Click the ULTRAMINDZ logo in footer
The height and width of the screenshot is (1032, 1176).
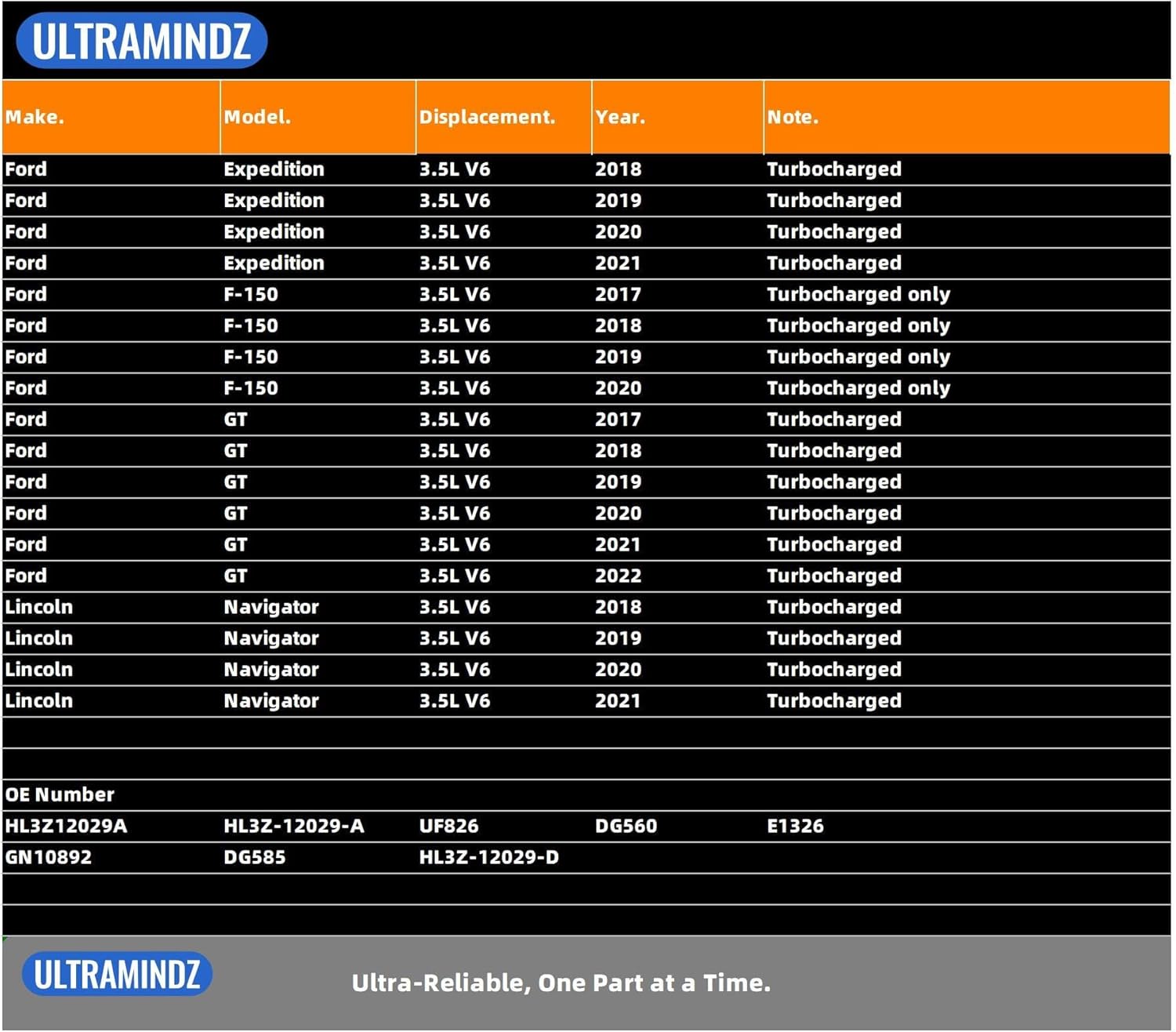(118, 975)
